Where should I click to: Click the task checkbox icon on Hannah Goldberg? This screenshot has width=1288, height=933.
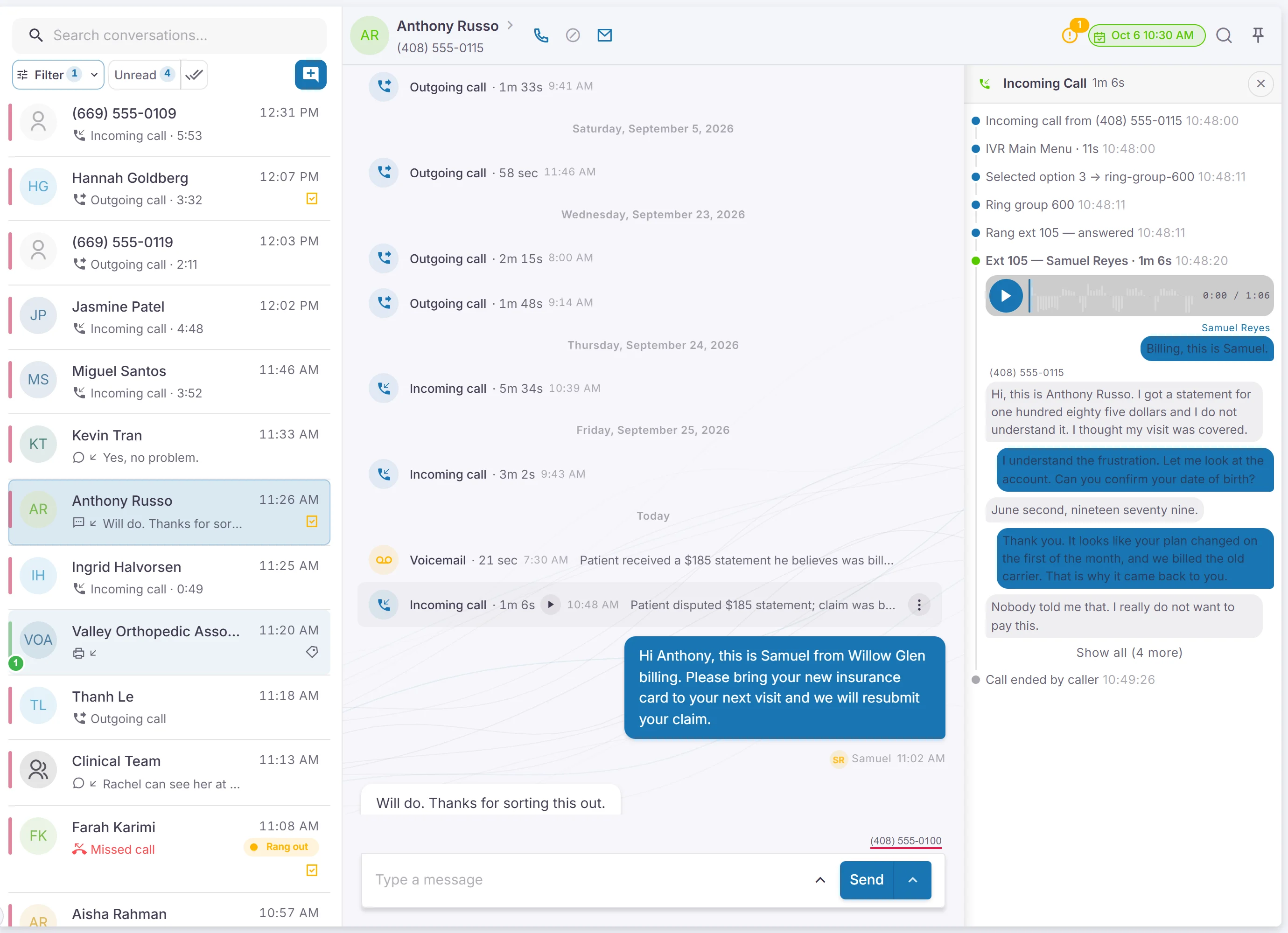coord(312,199)
